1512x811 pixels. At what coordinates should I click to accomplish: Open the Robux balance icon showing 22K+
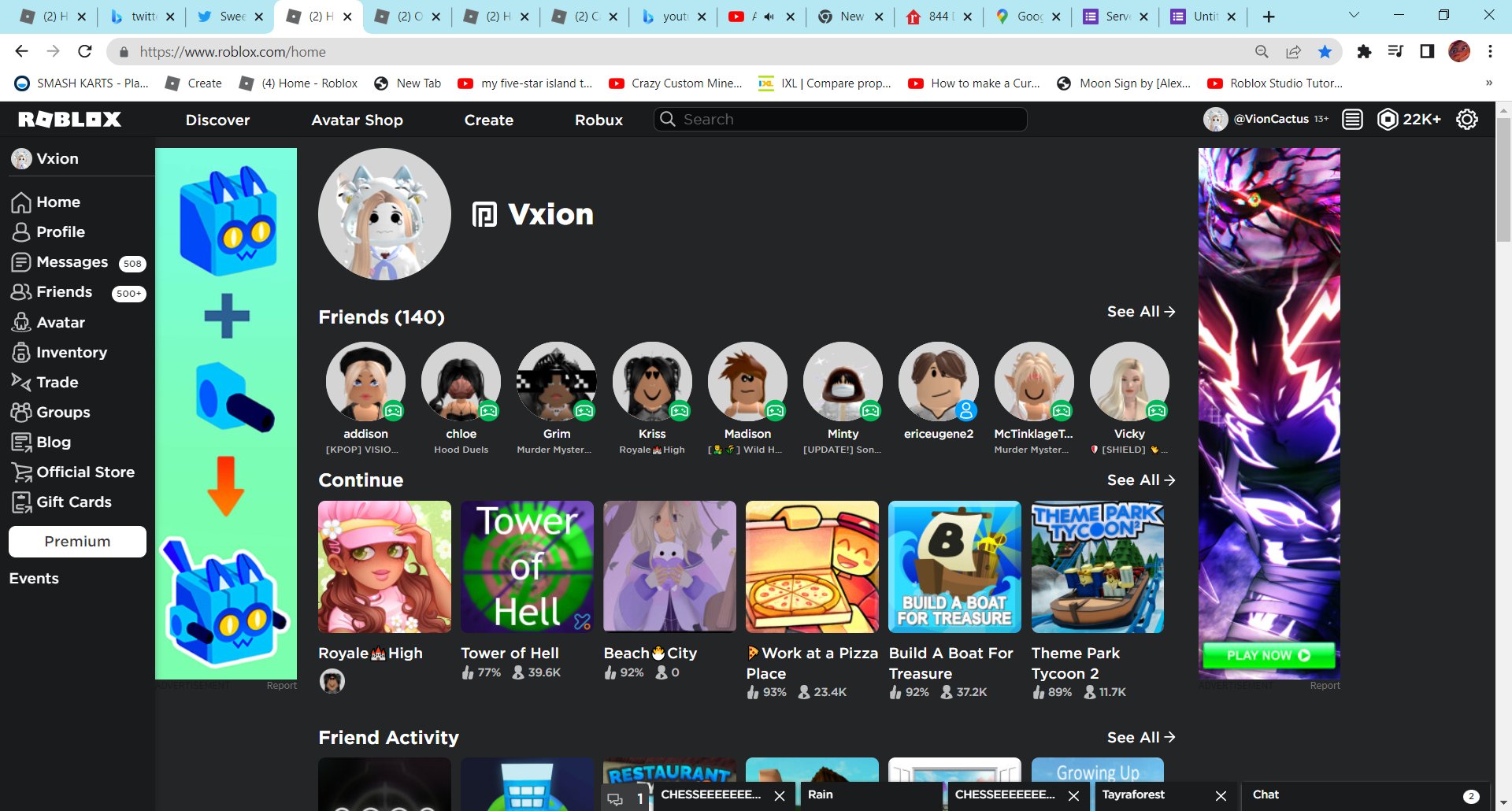[1388, 120]
